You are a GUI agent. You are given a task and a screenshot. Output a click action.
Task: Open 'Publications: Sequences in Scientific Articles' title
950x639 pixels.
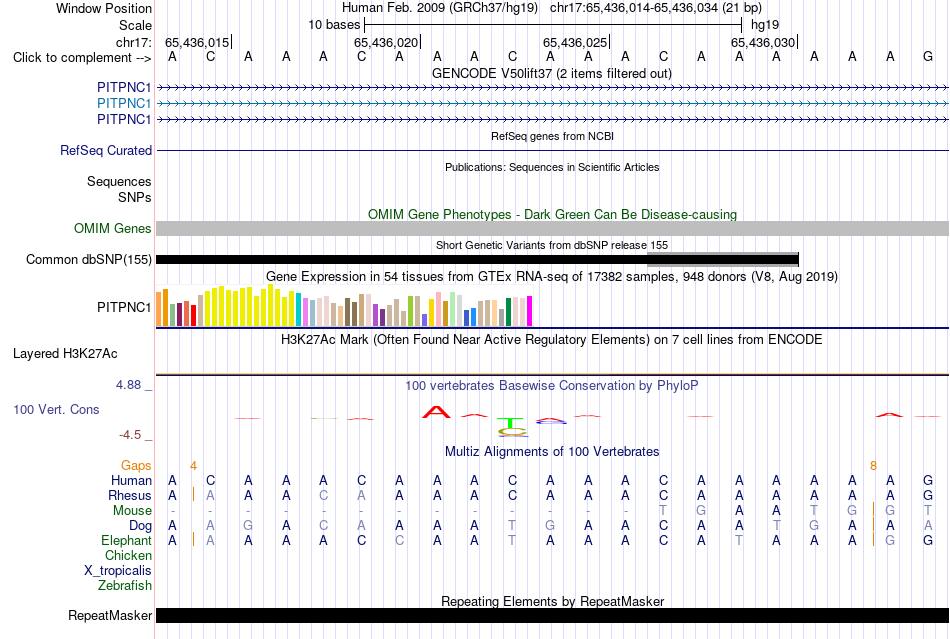(552, 167)
